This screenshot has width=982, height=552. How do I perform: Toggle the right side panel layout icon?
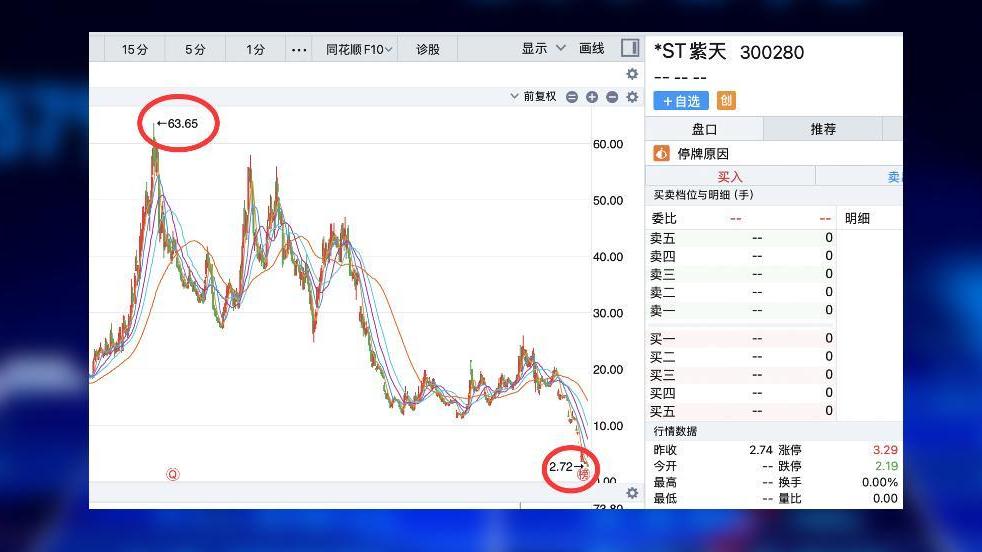pos(630,48)
